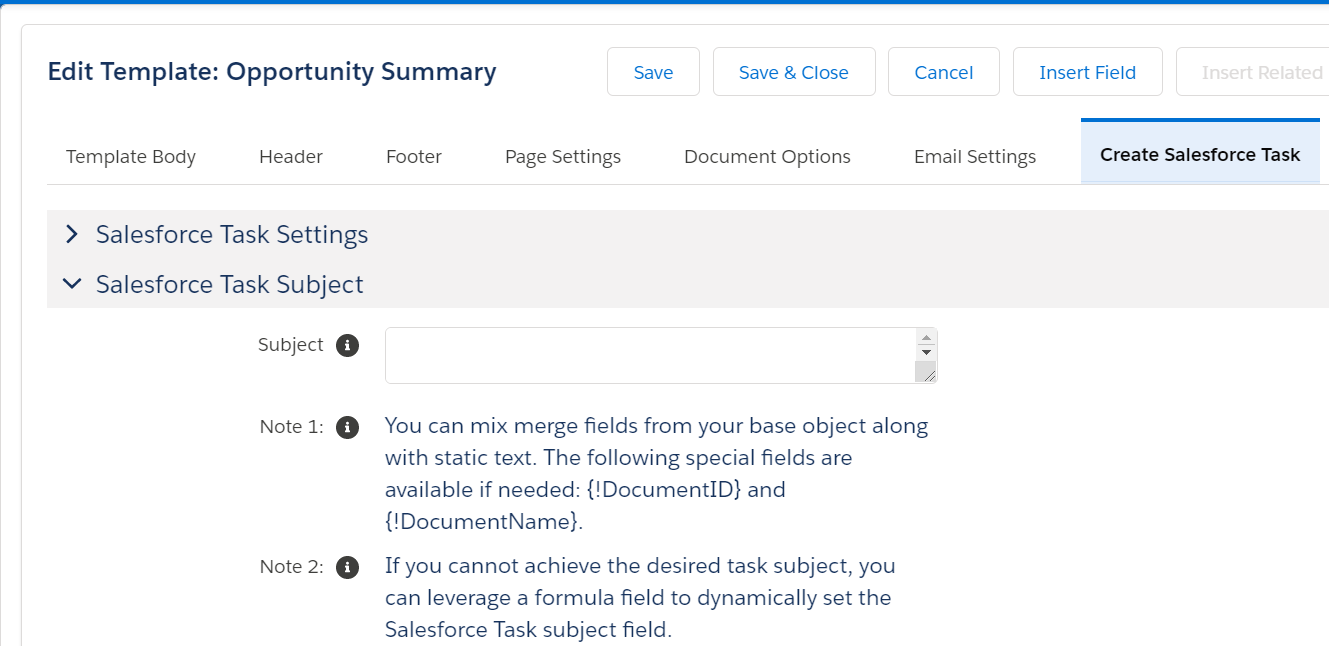
Task: Click the info icon beside Note 1
Action: pyautogui.click(x=347, y=427)
